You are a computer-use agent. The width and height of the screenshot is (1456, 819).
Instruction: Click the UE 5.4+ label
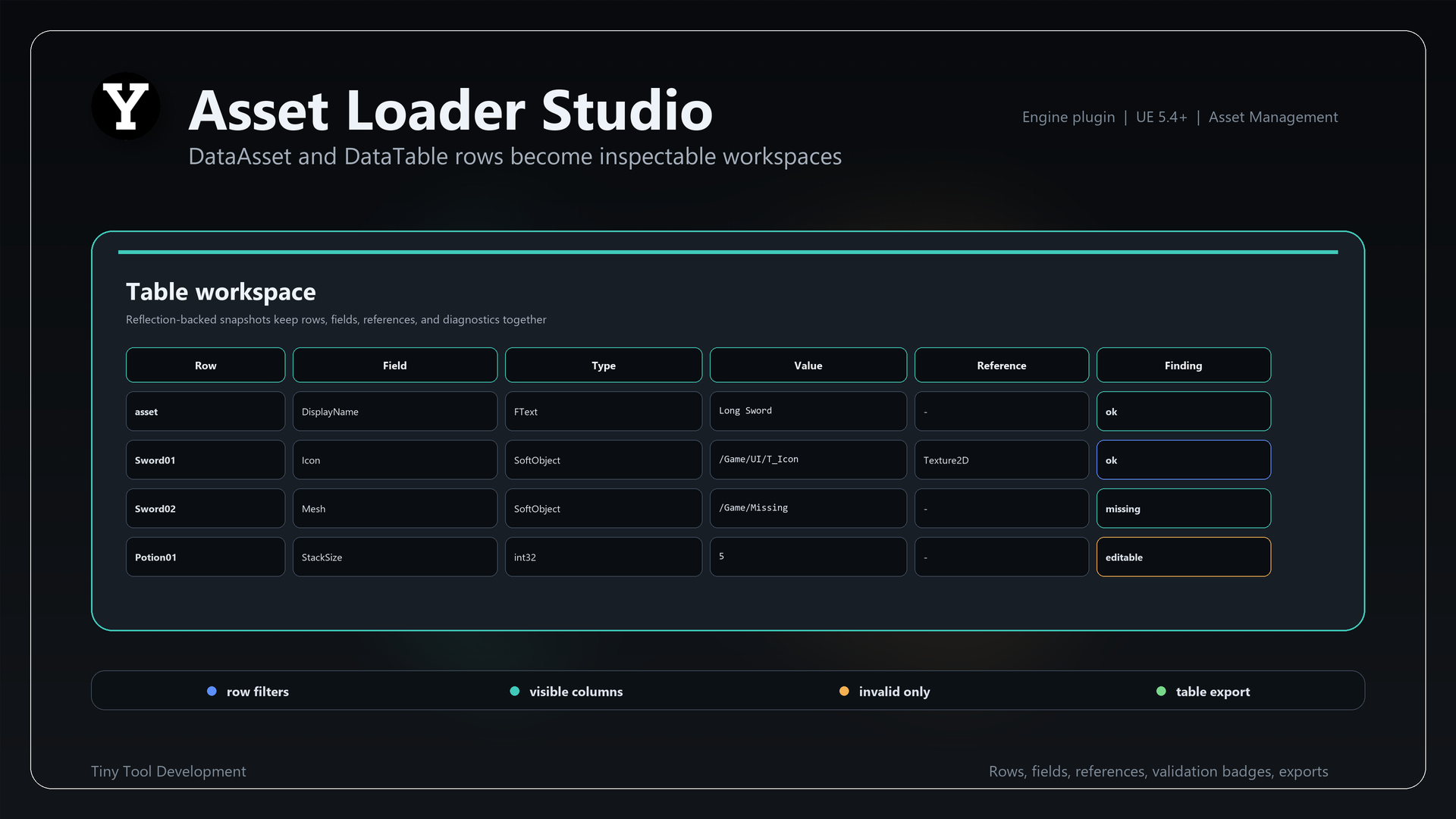point(1161,117)
